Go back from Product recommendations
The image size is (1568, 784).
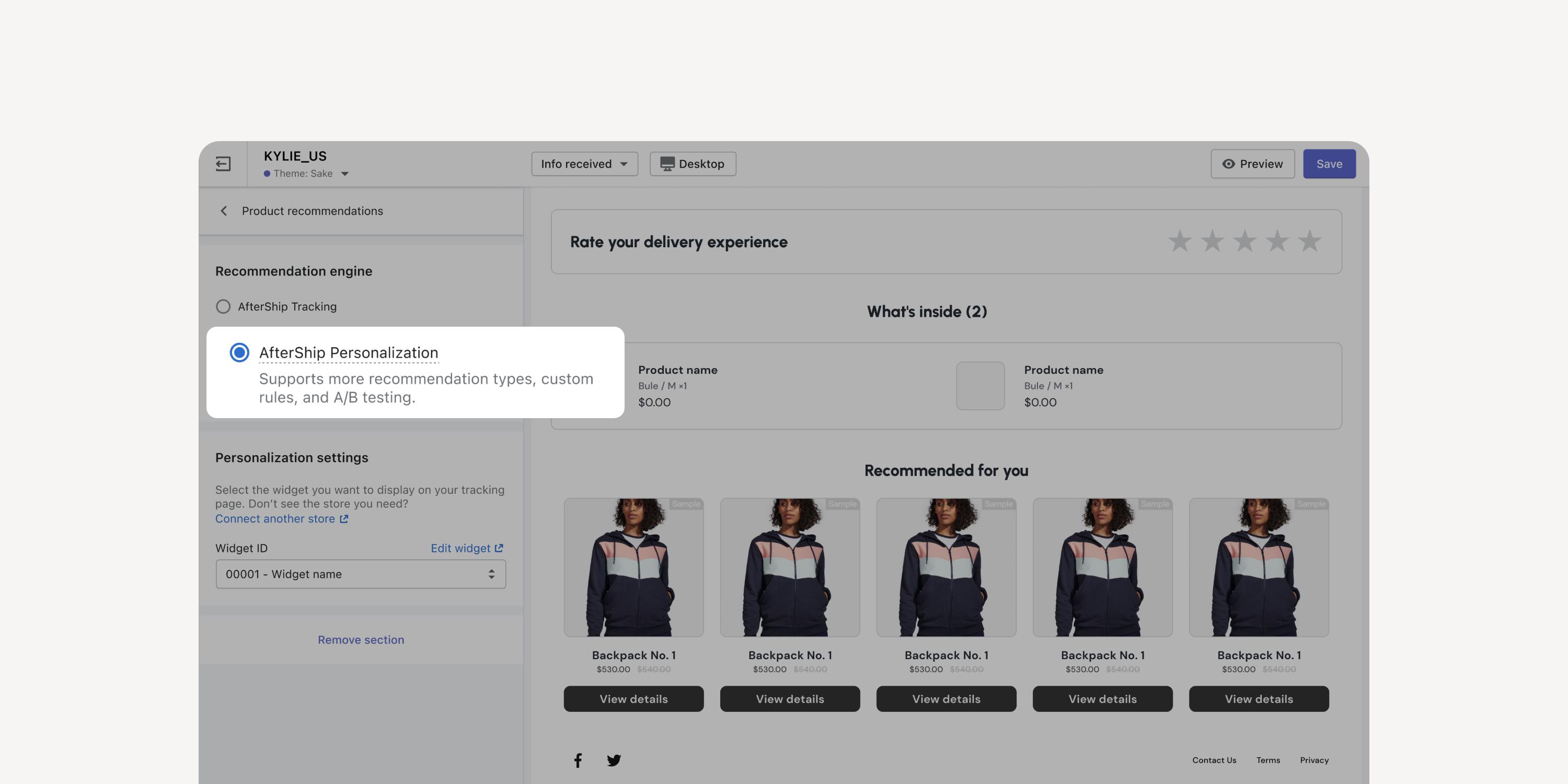click(223, 211)
